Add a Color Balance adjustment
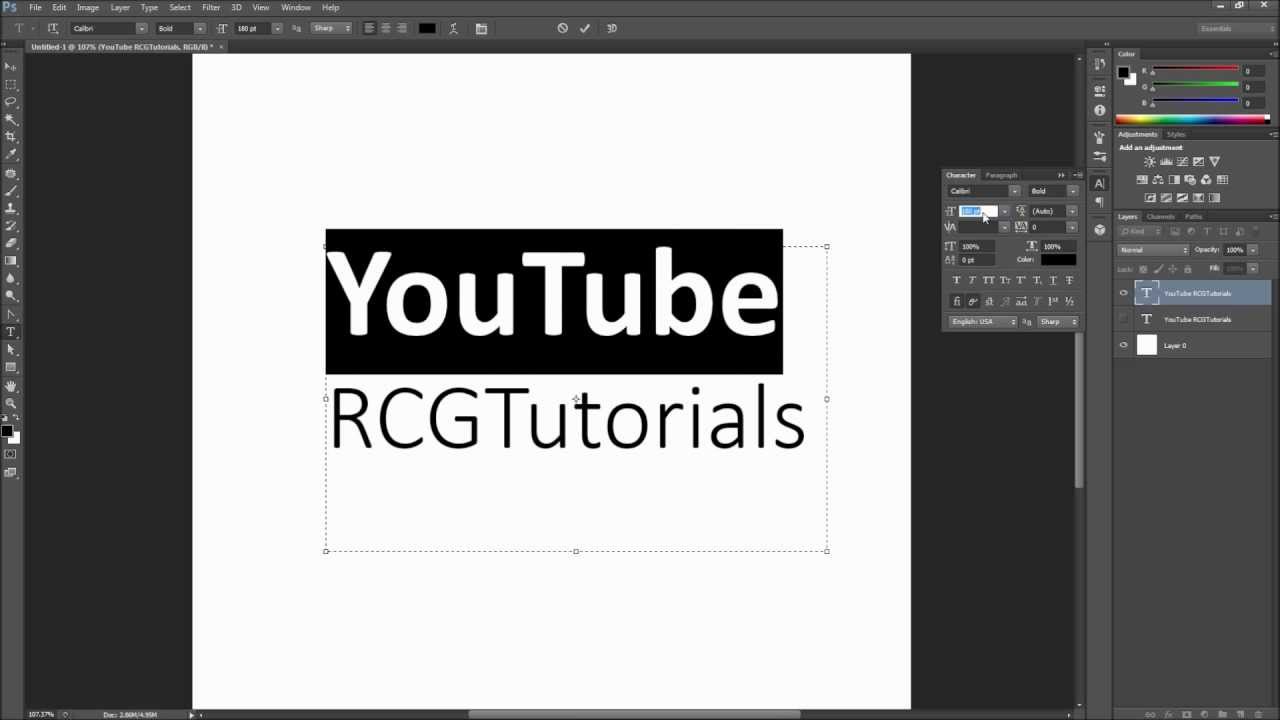Image resolution: width=1280 pixels, height=720 pixels. click(x=1157, y=180)
